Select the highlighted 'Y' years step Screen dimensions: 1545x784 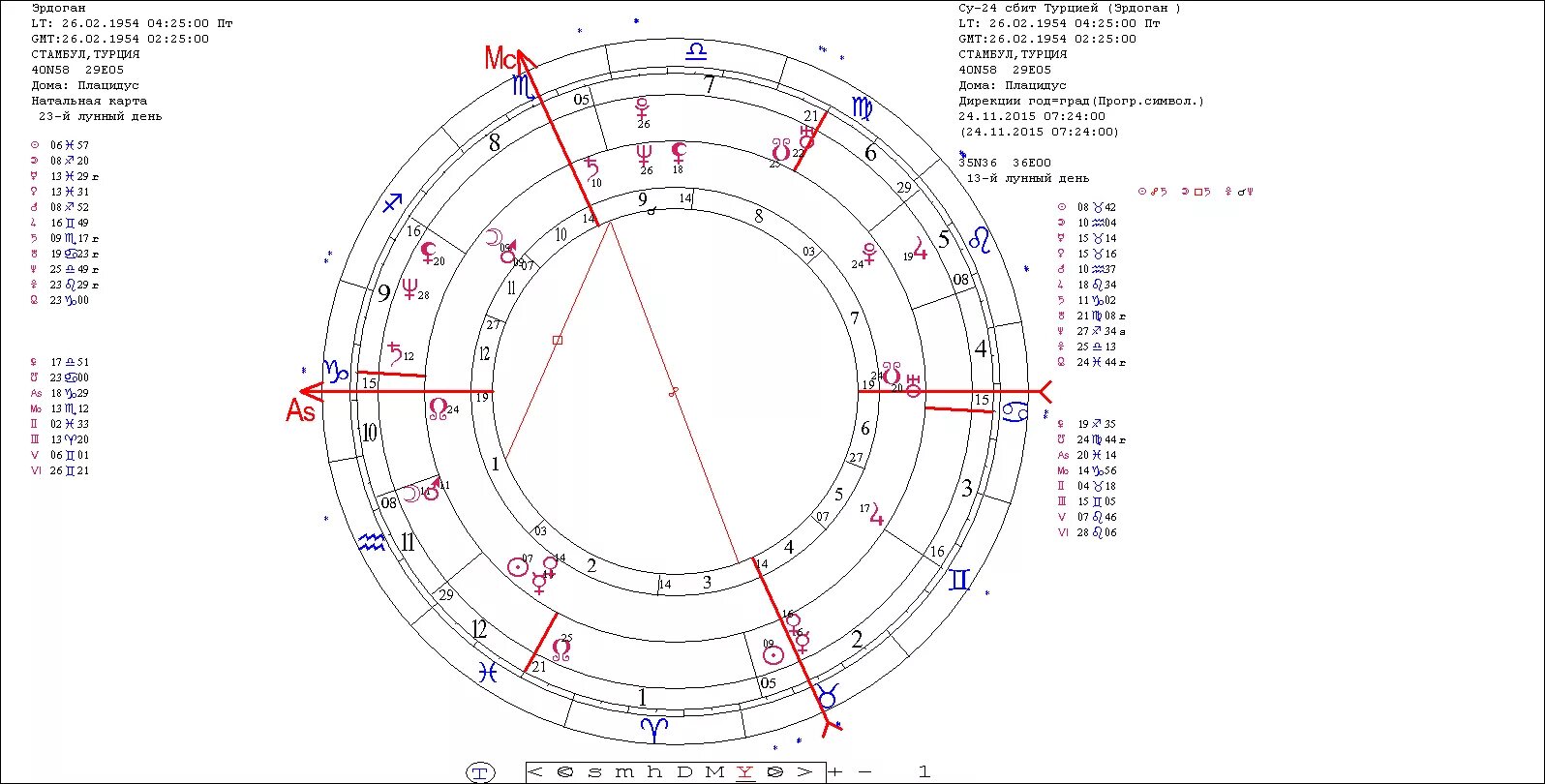point(744,771)
